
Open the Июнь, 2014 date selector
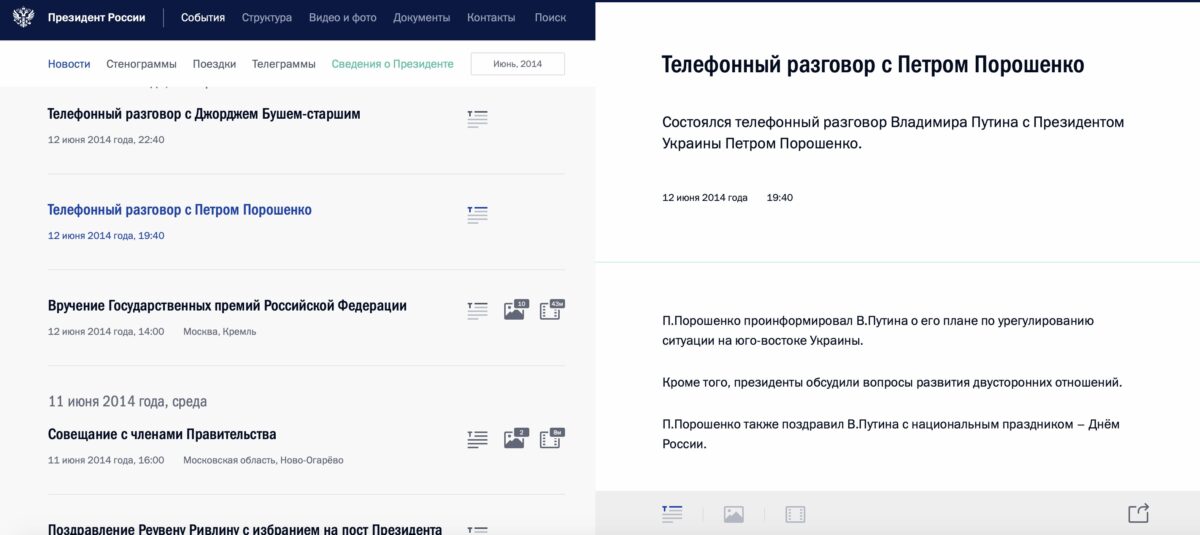(518, 64)
